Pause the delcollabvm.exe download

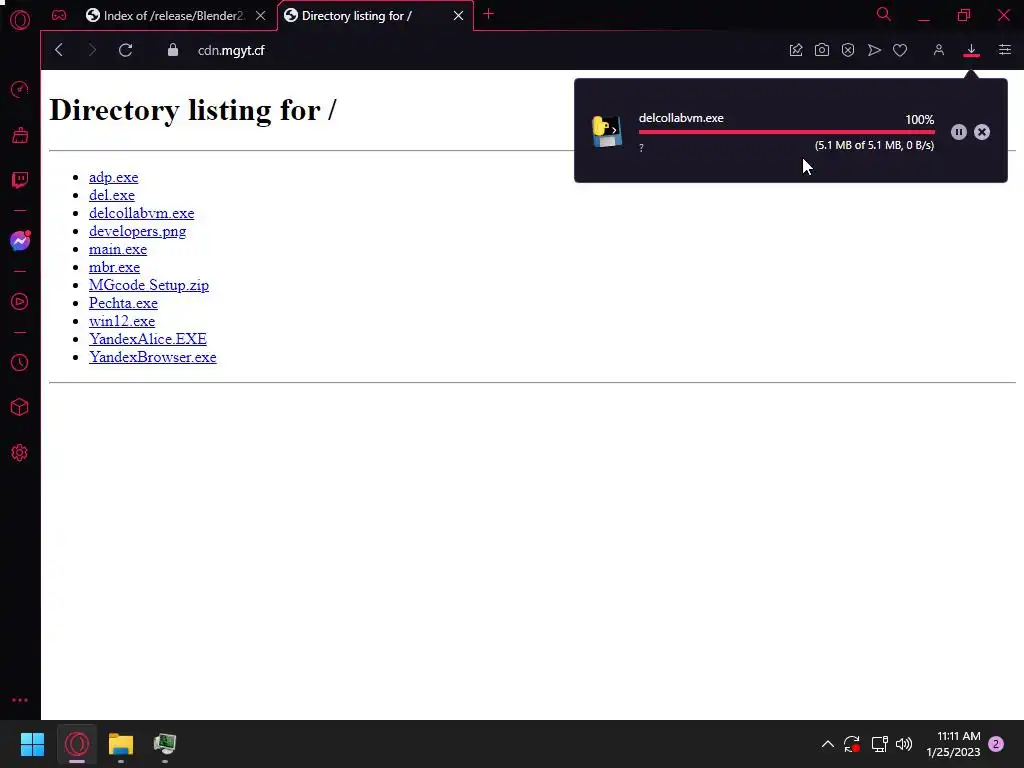pos(959,132)
